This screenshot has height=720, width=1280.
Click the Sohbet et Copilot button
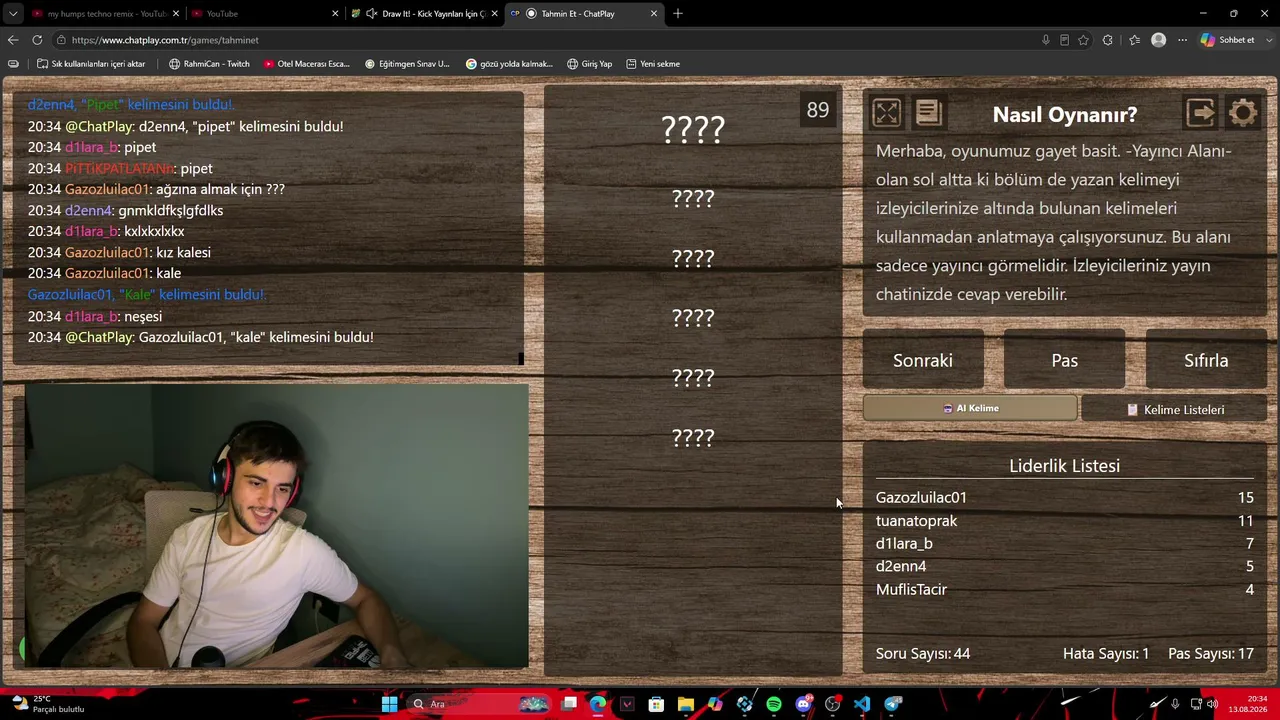coord(1227,40)
